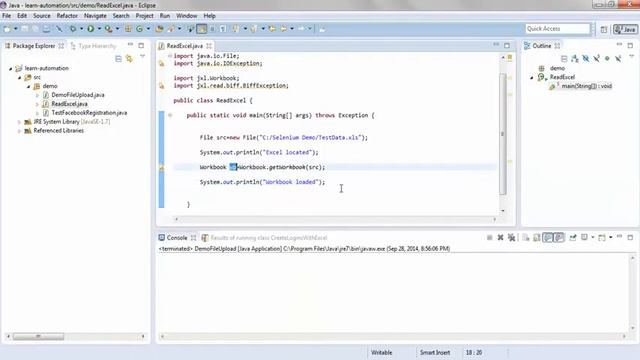Click the New file wizard toolbar icon
Image resolution: width=640 pixels, height=360 pixels.
7,29
